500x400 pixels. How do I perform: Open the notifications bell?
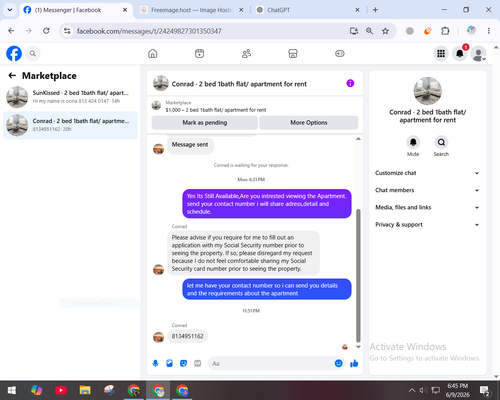(460, 53)
